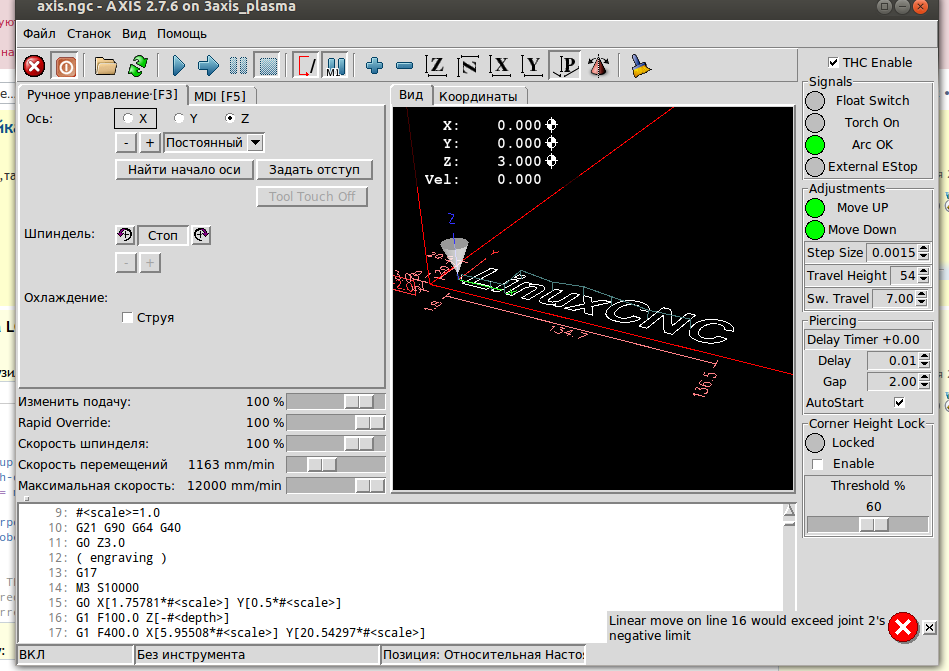
Task: Switch to Координаты tab
Action: click(x=478, y=96)
